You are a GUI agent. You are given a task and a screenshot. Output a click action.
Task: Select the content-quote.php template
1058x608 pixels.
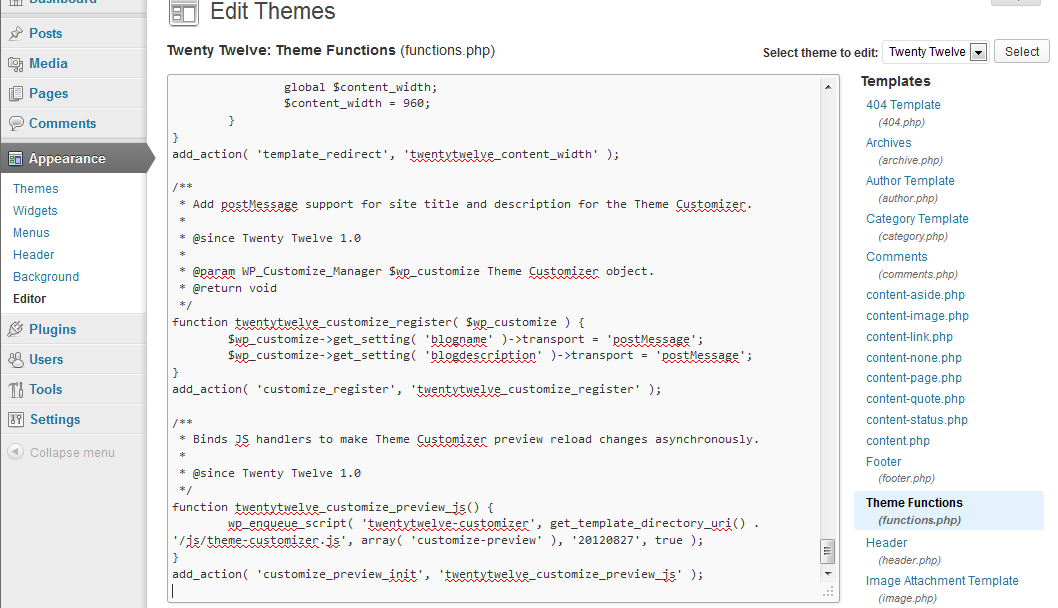point(914,398)
